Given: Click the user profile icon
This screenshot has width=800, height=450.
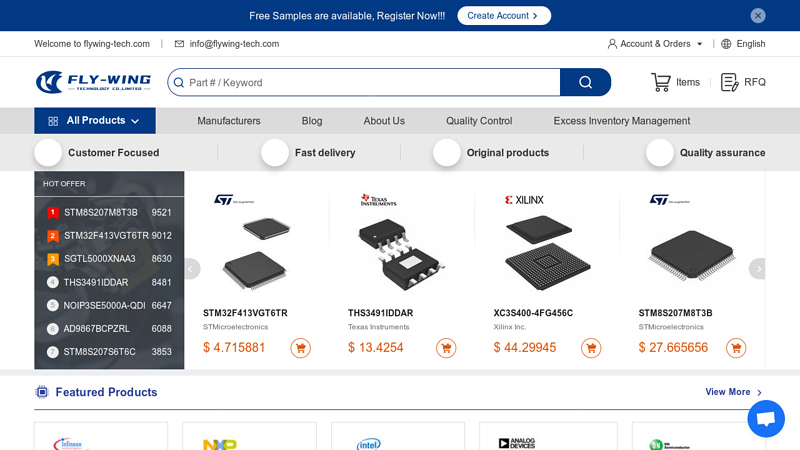Looking at the screenshot, I should [612, 44].
